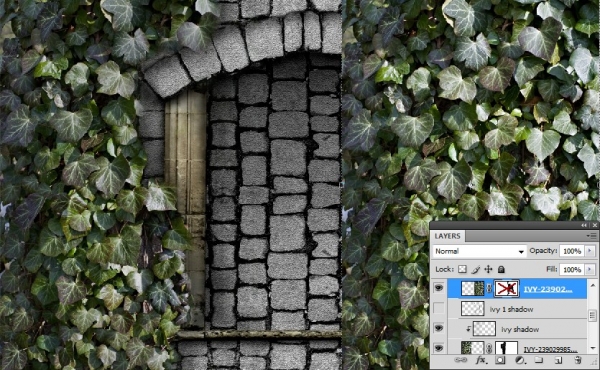The width and height of the screenshot is (600, 370).
Task: Collapse the Layers panel to icons
Action: pyautogui.click(x=584, y=225)
